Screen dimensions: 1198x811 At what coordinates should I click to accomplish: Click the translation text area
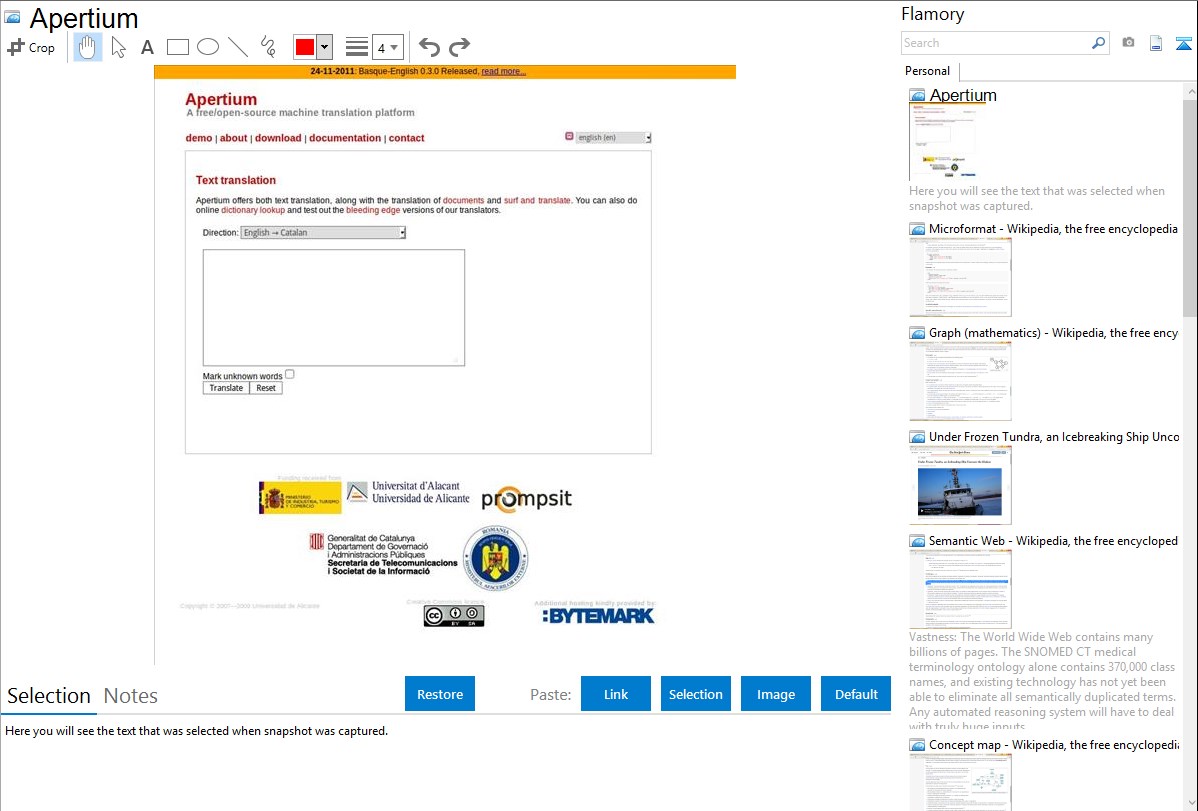[334, 307]
